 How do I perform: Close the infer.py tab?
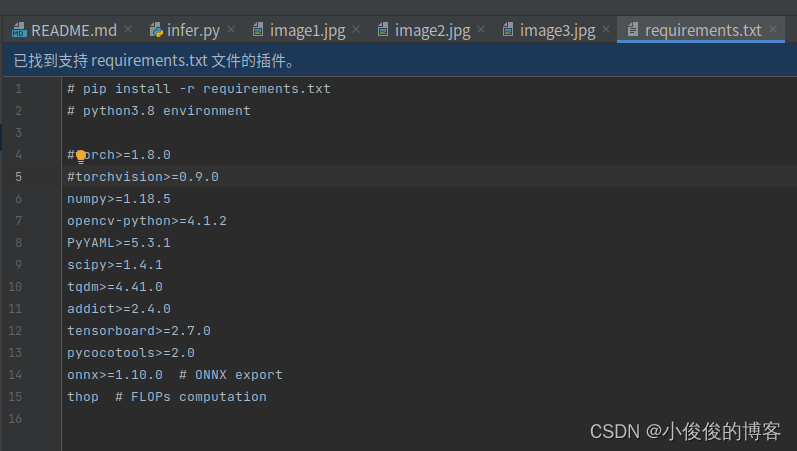pos(231,29)
